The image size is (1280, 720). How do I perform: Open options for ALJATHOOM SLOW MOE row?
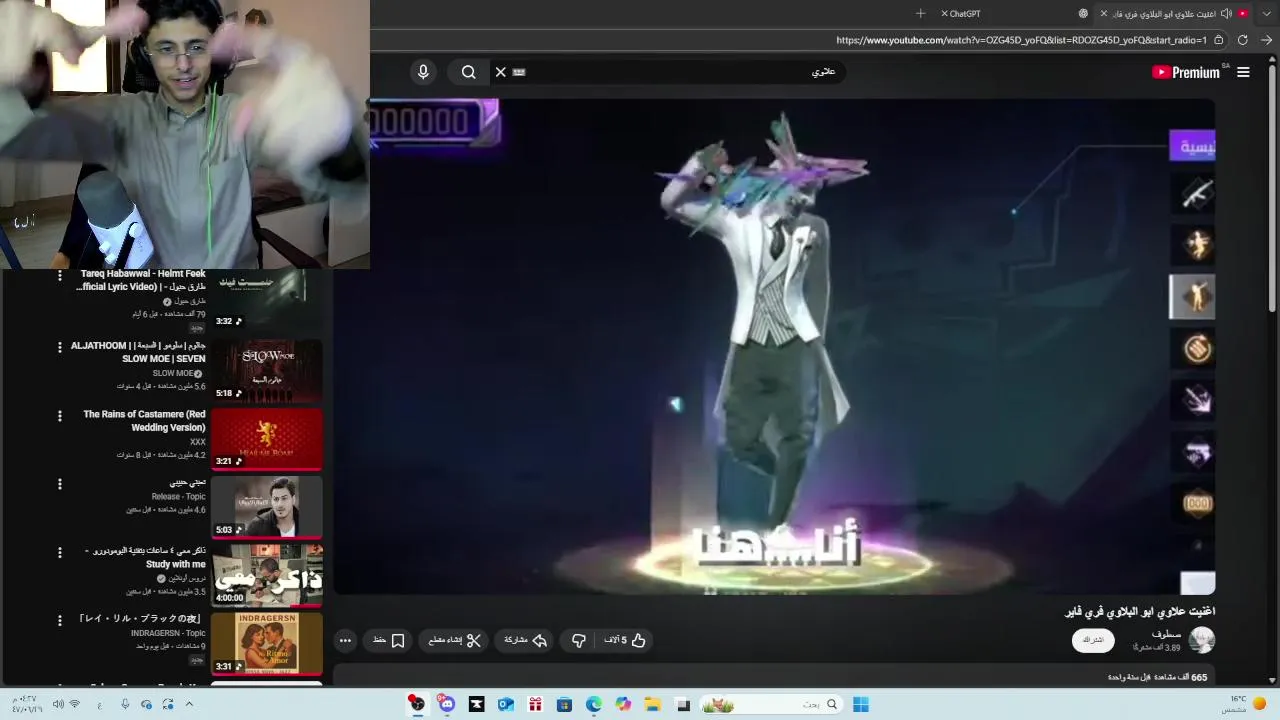click(60, 346)
